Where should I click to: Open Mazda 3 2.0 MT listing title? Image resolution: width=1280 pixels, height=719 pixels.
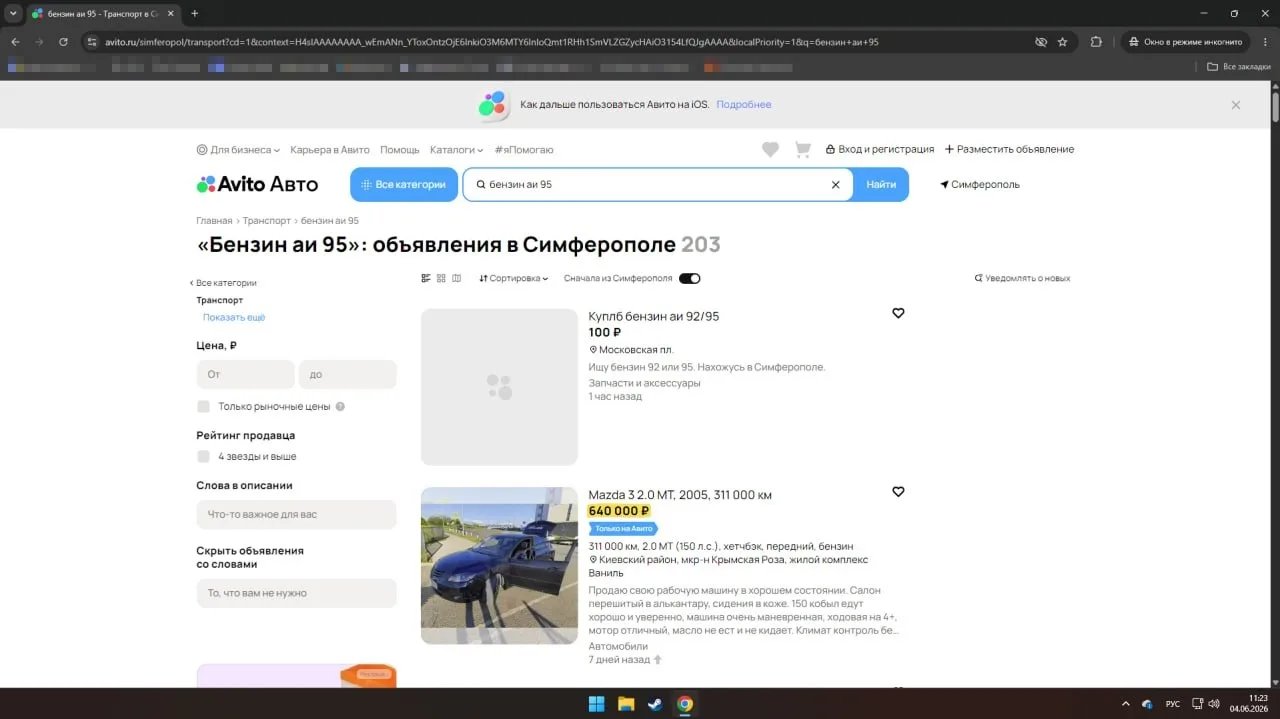[x=680, y=495]
